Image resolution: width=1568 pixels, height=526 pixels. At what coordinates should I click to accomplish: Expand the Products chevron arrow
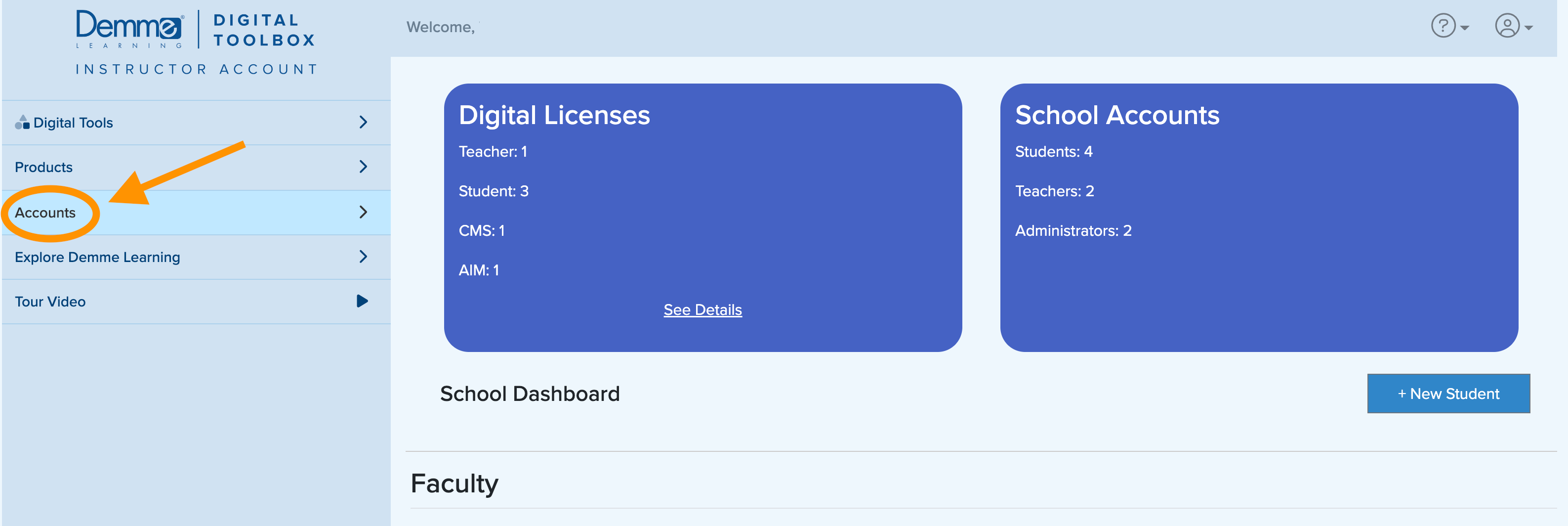(364, 167)
